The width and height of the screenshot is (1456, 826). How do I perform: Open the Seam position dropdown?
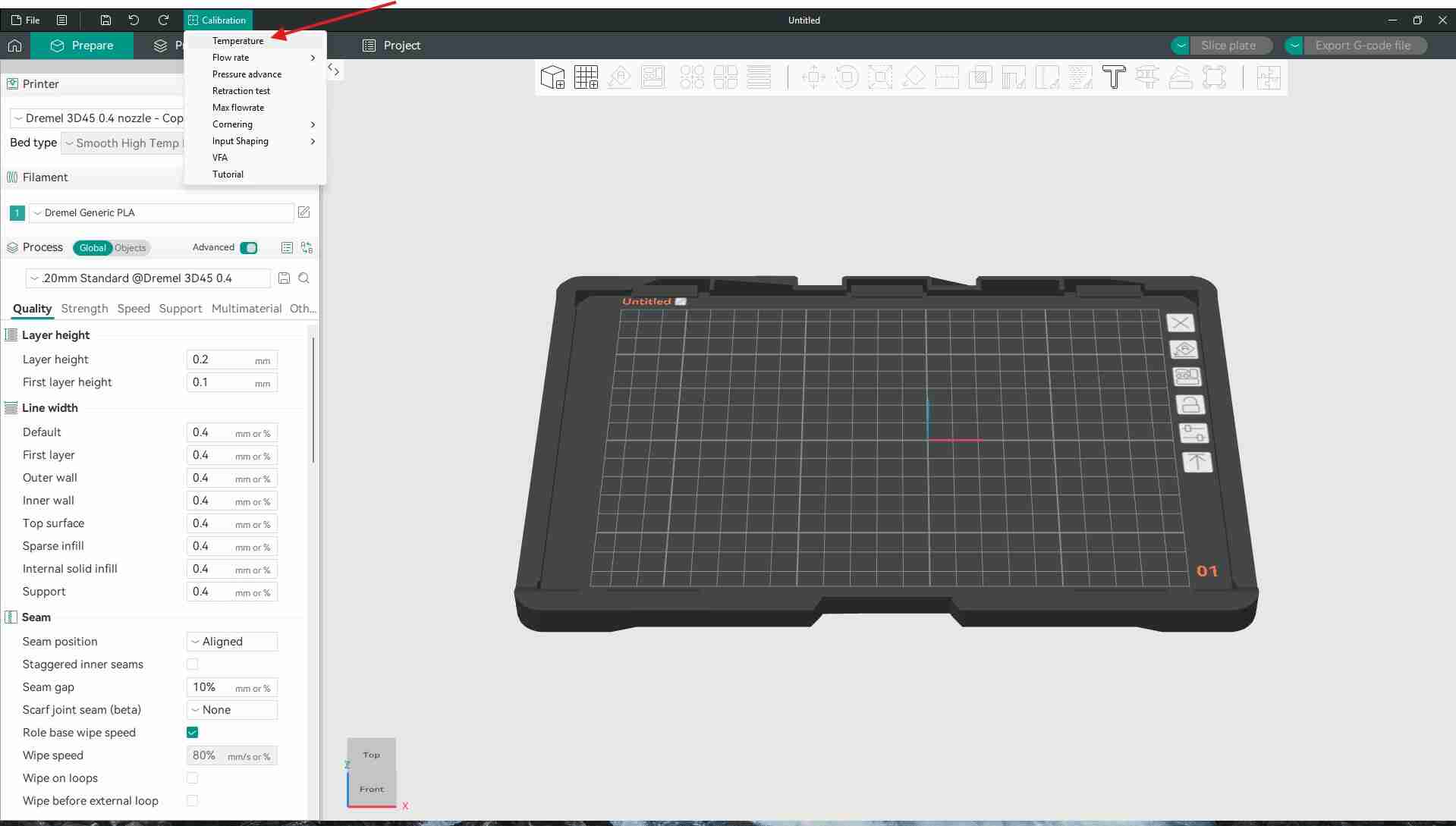click(x=232, y=642)
